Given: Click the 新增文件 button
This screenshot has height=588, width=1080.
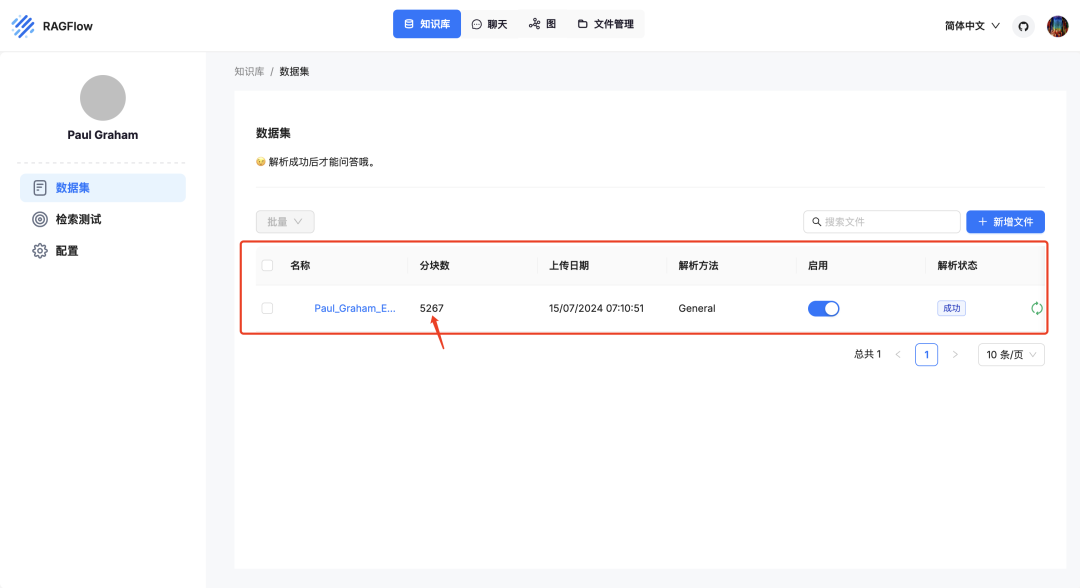Looking at the screenshot, I should [1005, 221].
